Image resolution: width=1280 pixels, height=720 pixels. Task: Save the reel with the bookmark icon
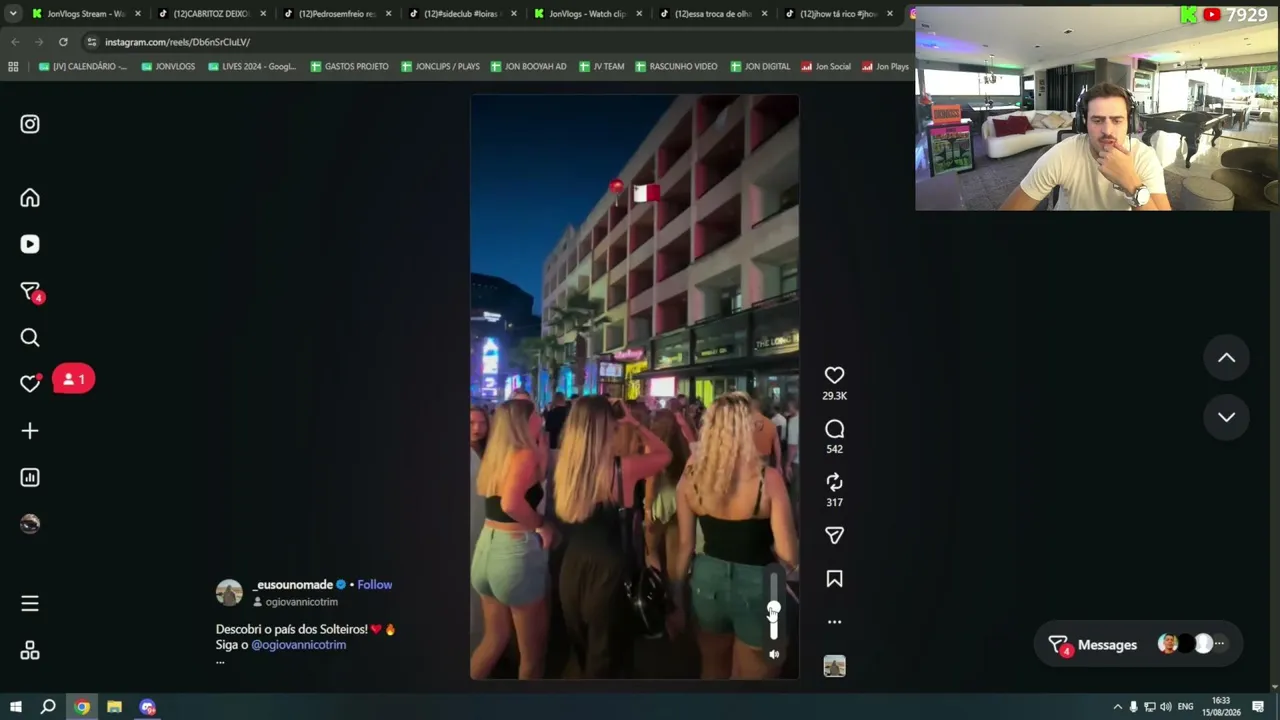(x=834, y=579)
